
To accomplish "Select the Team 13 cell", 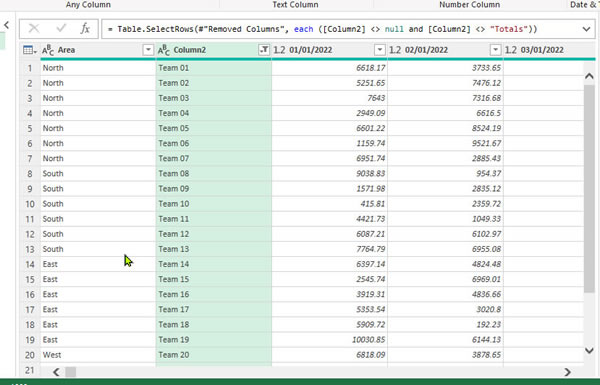I will (214, 249).
